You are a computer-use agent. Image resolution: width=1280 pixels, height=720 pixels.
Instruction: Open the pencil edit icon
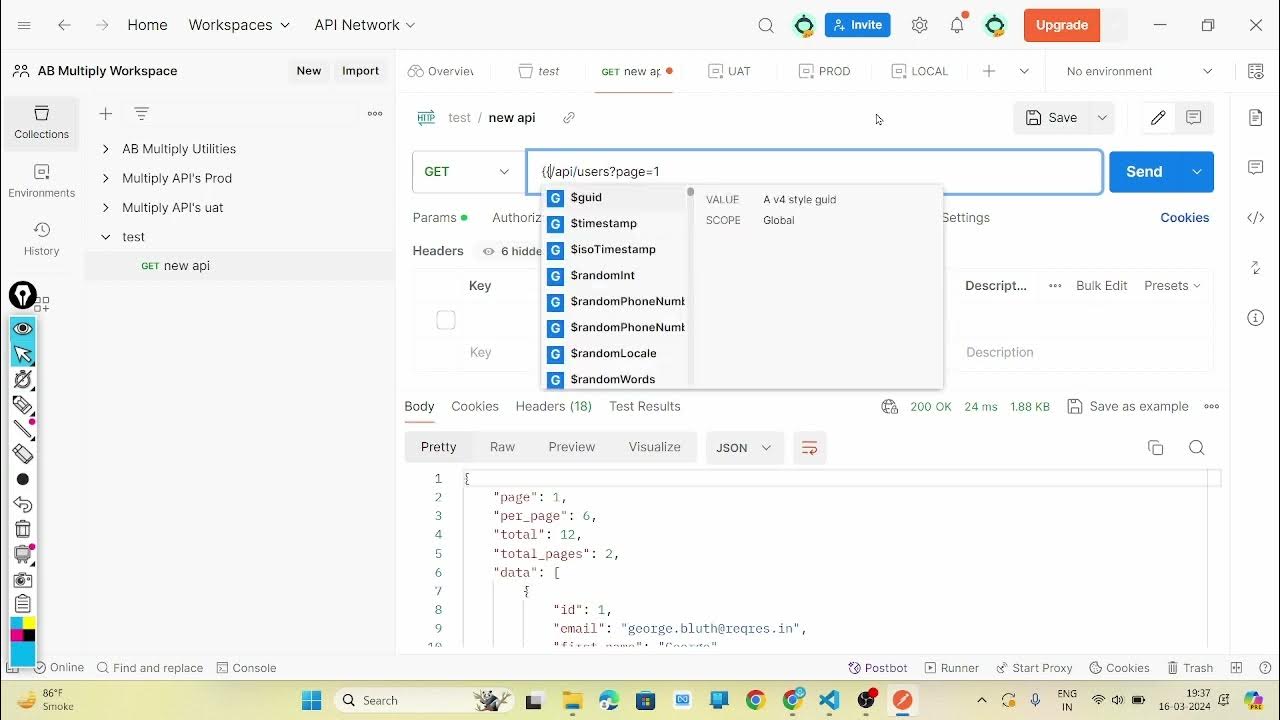tap(1158, 118)
